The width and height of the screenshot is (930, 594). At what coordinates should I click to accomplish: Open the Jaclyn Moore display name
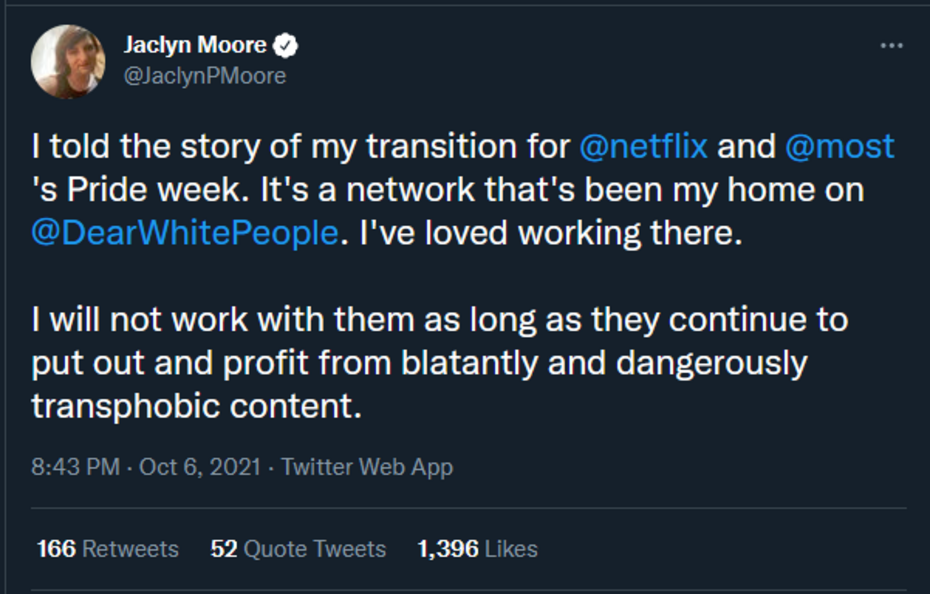coord(195,46)
